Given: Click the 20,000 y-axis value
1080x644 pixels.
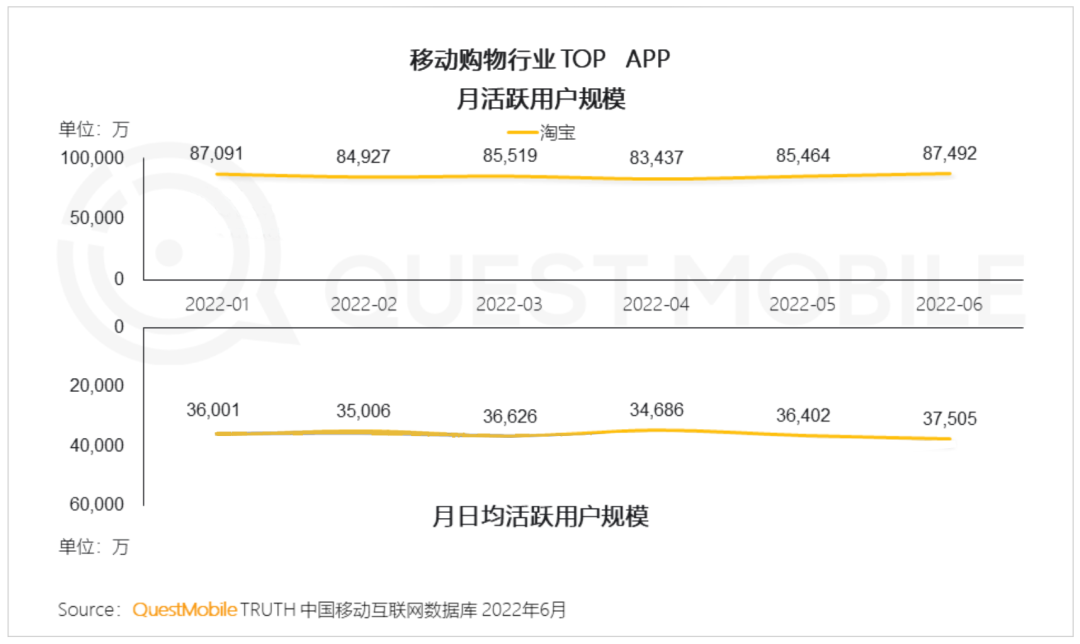Looking at the screenshot, I should pyautogui.click(x=96, y=385).
